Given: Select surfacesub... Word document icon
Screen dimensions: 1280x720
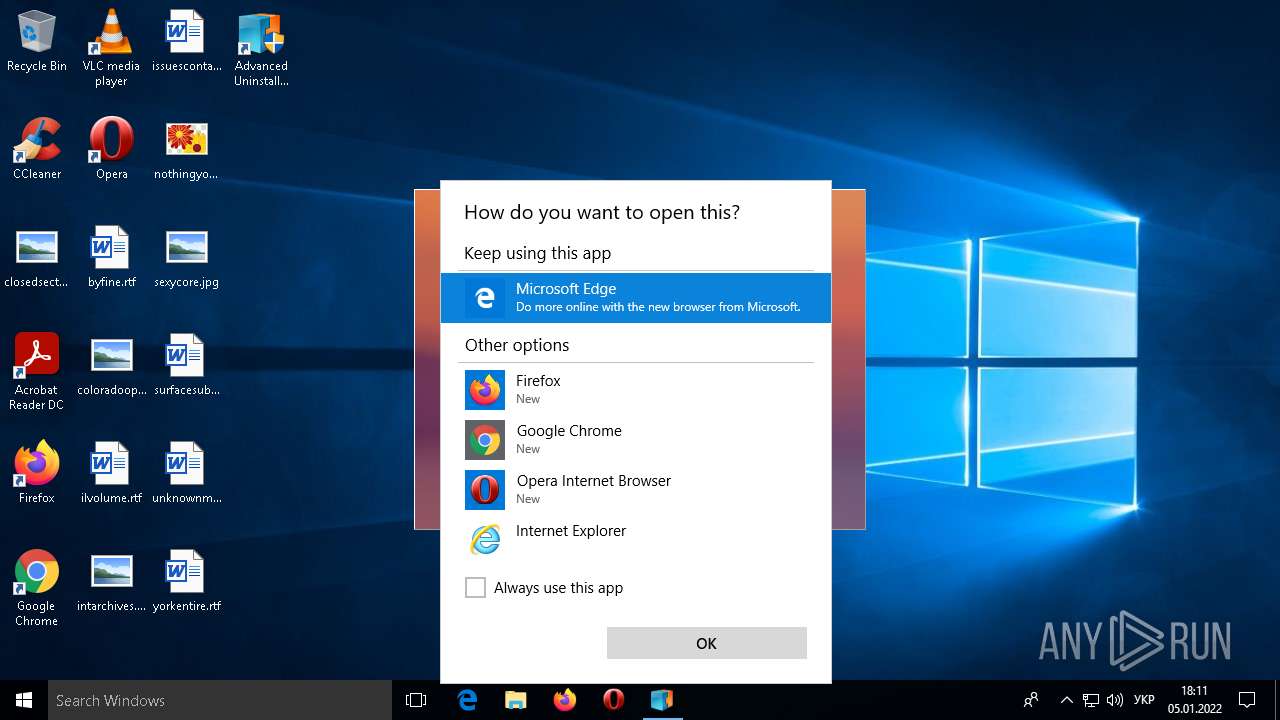Looking at the screenshot, I should pyautogui.click(x=186, y=365).
